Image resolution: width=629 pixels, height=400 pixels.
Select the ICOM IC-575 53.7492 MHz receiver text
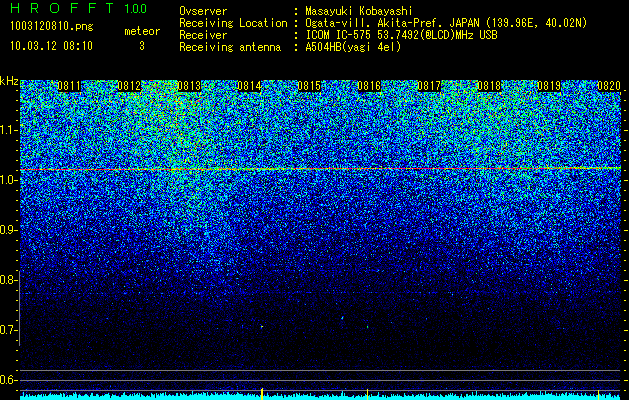[x=401, y=35]
